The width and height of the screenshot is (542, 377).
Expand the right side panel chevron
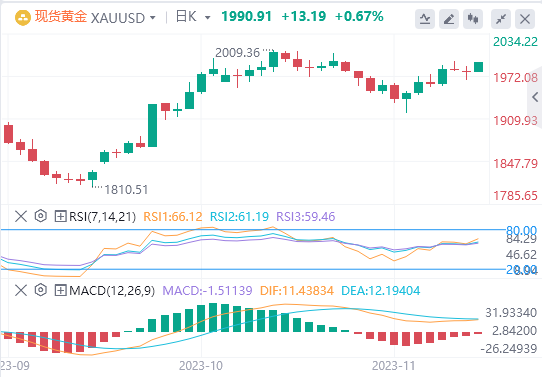pyautogui.click(x=535, y=97)
